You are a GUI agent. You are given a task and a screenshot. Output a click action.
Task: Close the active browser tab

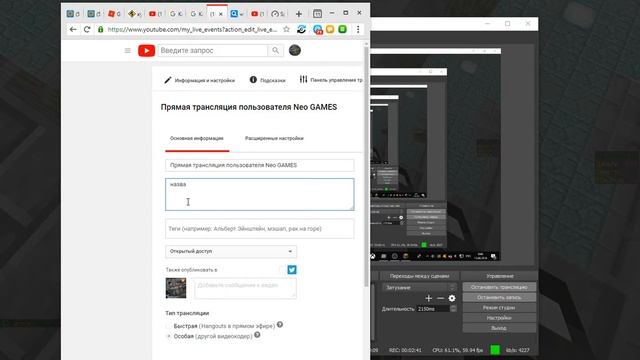(221, 14)
